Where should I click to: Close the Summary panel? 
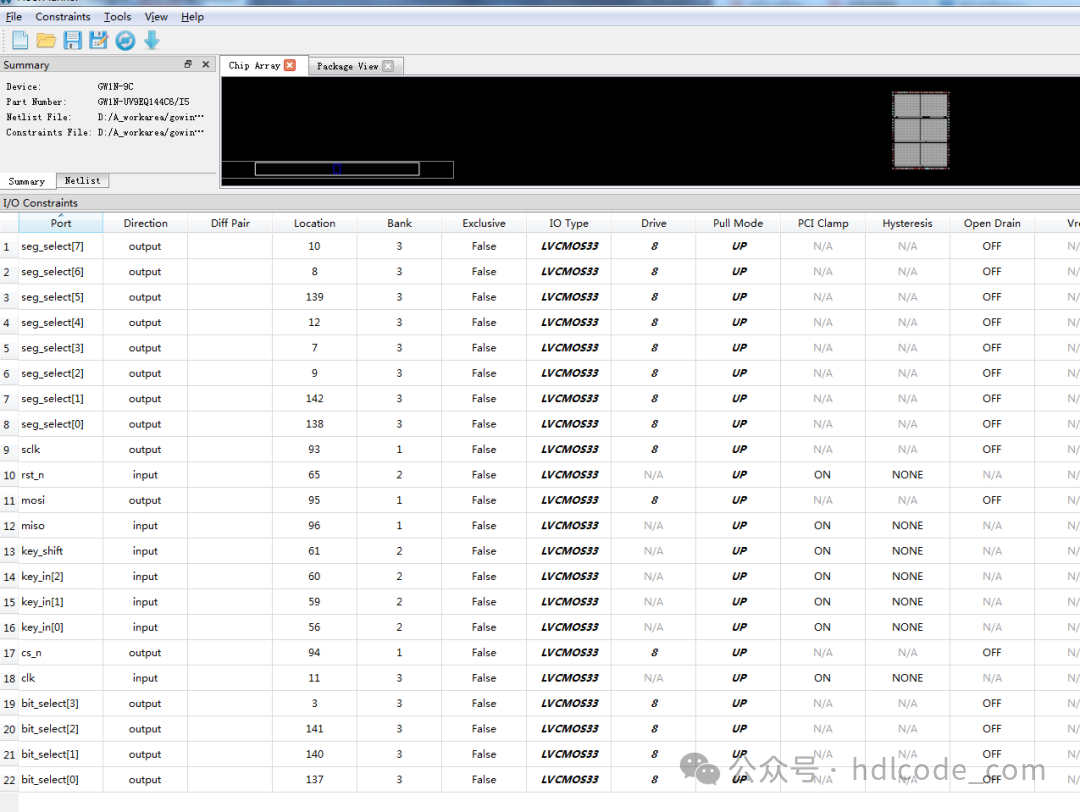click(x=205, y=64)
